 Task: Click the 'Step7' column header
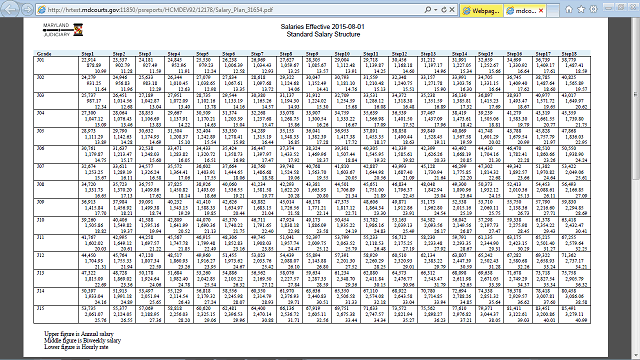tap(257, 53)
